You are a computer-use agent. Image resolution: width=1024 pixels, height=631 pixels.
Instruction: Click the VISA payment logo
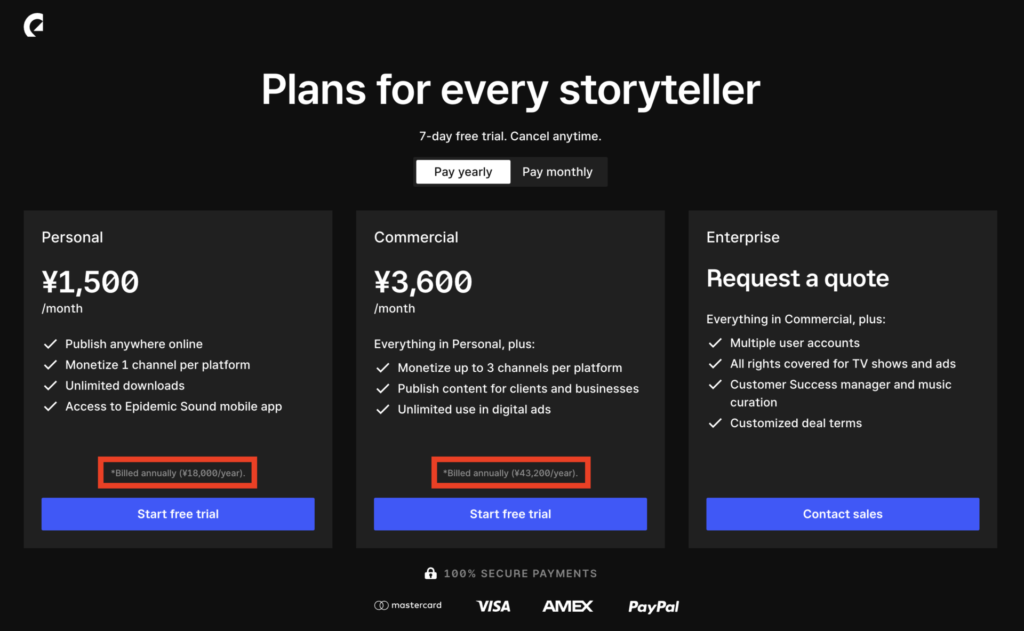pyautogui.click(x=494, y=606)
